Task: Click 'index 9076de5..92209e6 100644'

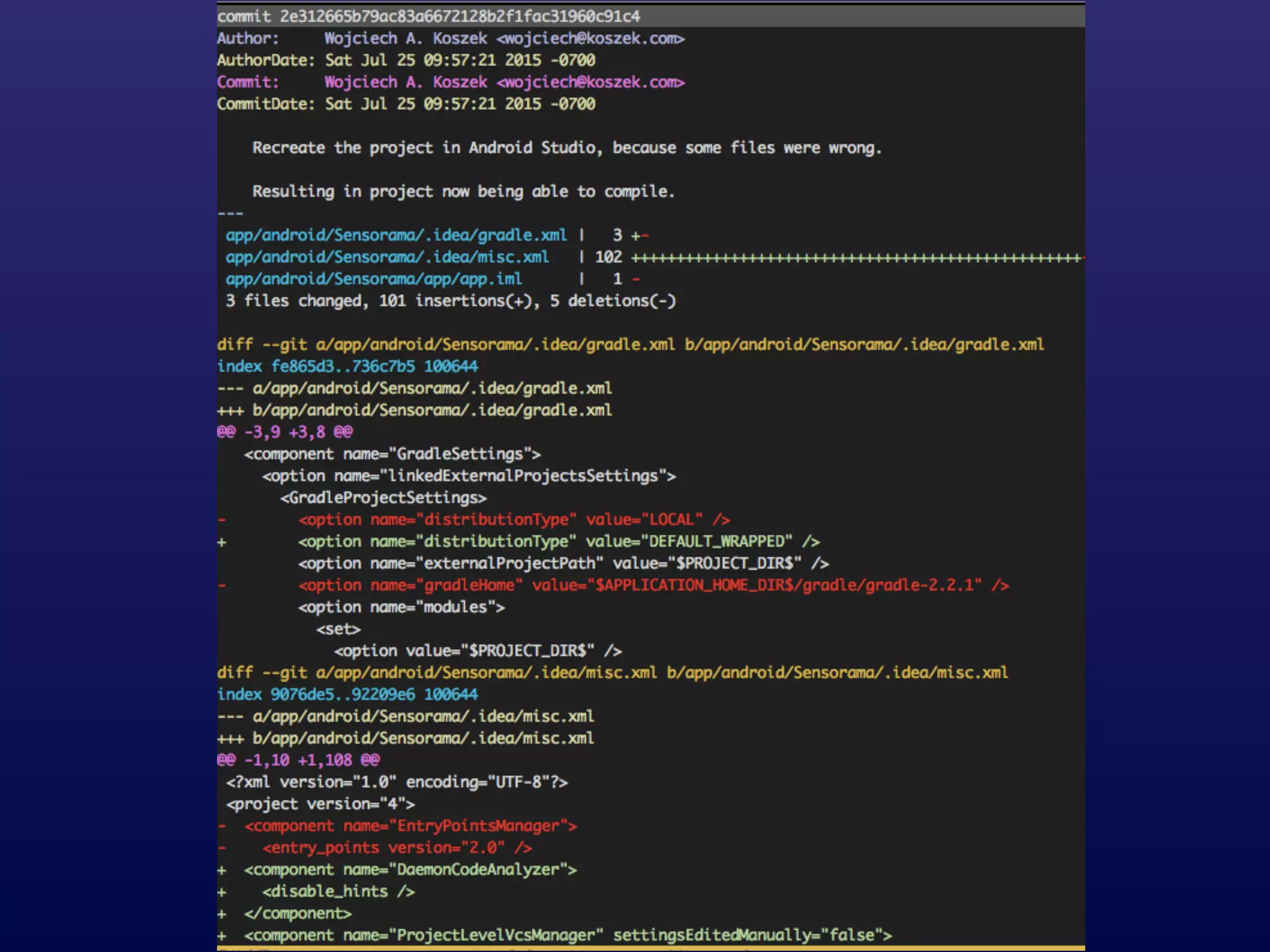Action: pyautogui.click(x=347, y=694)
